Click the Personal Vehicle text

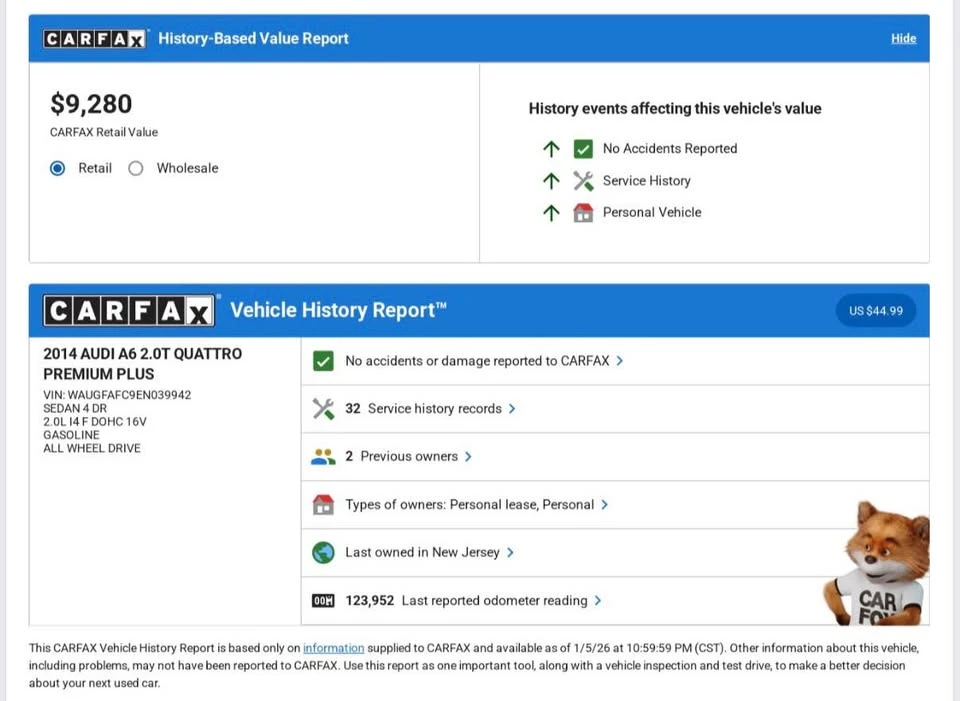(x=652, y=212)
